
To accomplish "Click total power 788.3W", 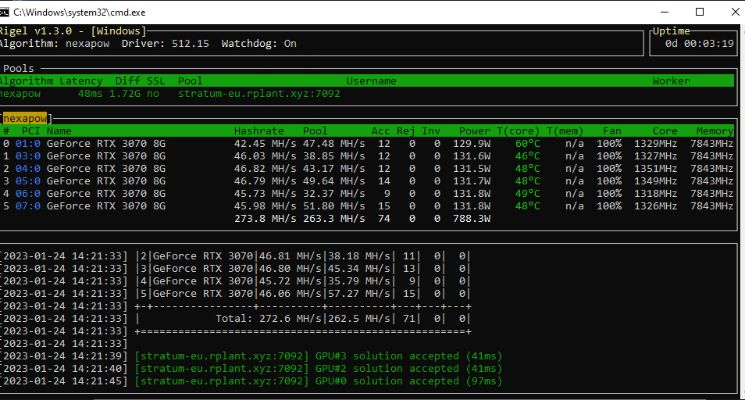I will [472, 219].
